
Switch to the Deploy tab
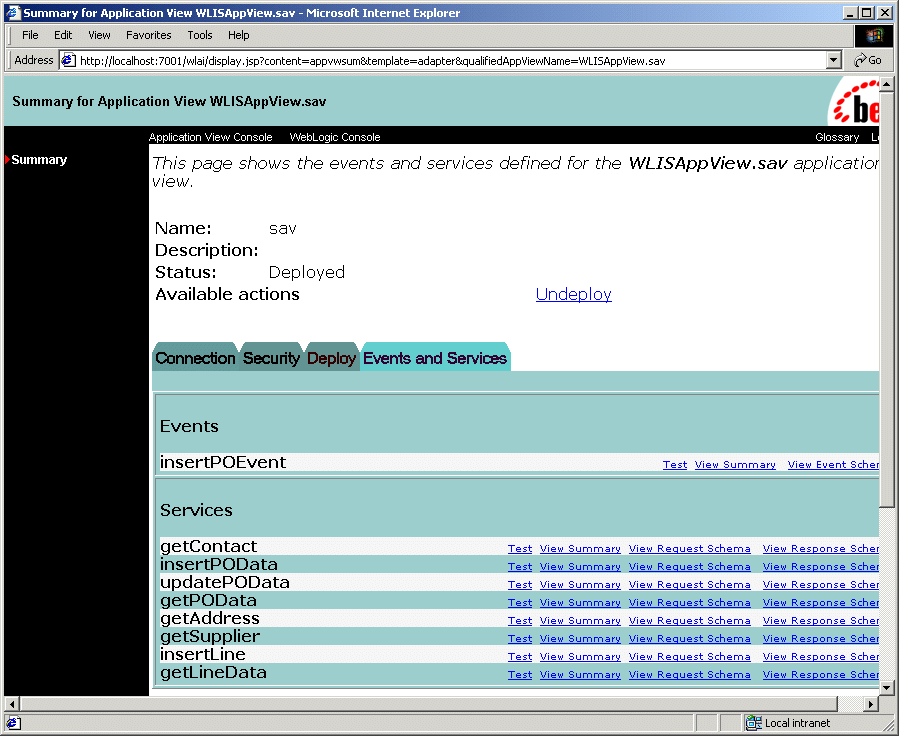click(x=331, y=358)
